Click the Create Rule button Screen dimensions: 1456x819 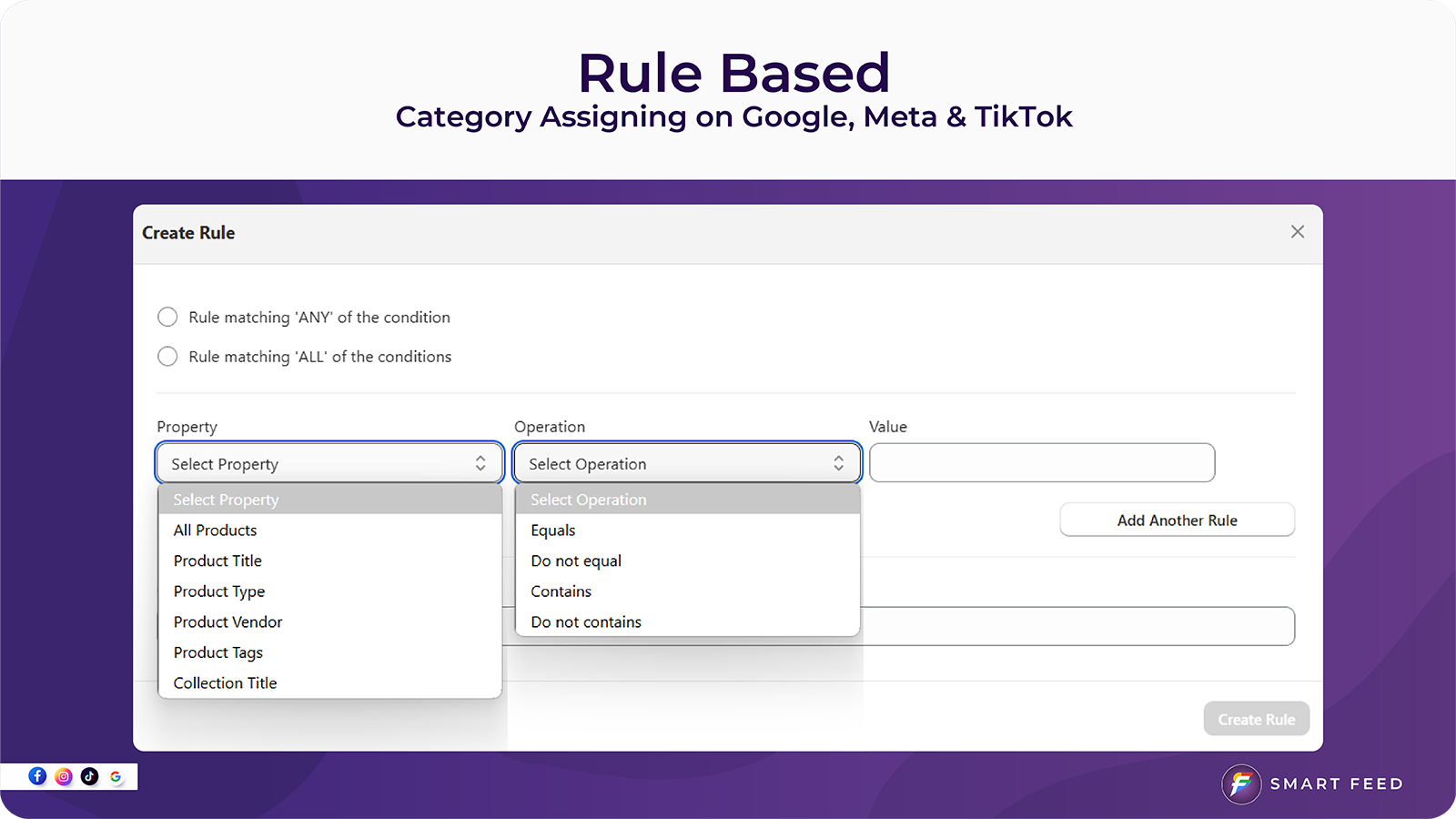(x=1257, y=719)
